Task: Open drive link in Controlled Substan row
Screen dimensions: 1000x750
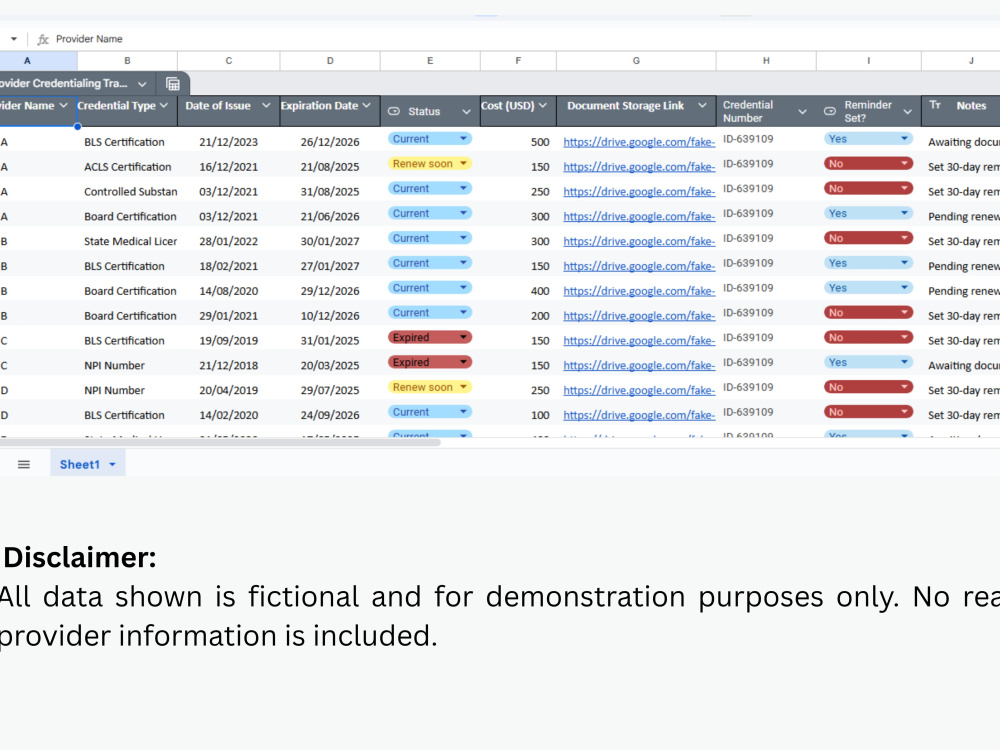Action: click(x=639, y=192)
